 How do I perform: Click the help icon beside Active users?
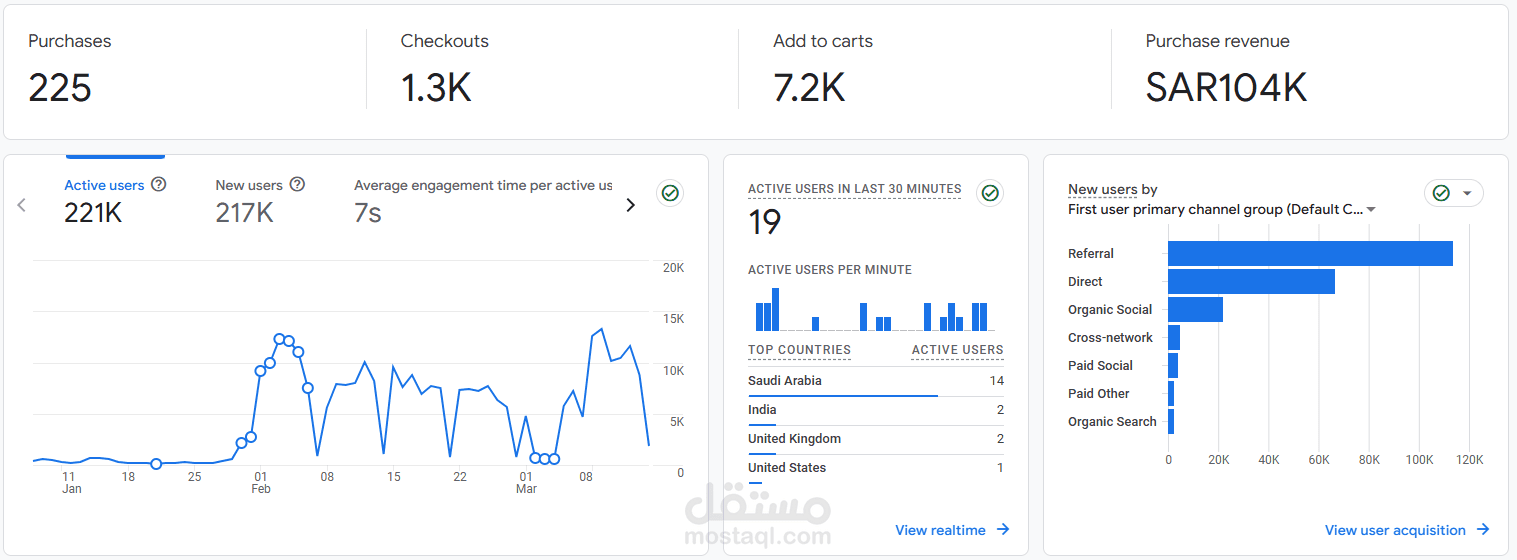(158, 185)
